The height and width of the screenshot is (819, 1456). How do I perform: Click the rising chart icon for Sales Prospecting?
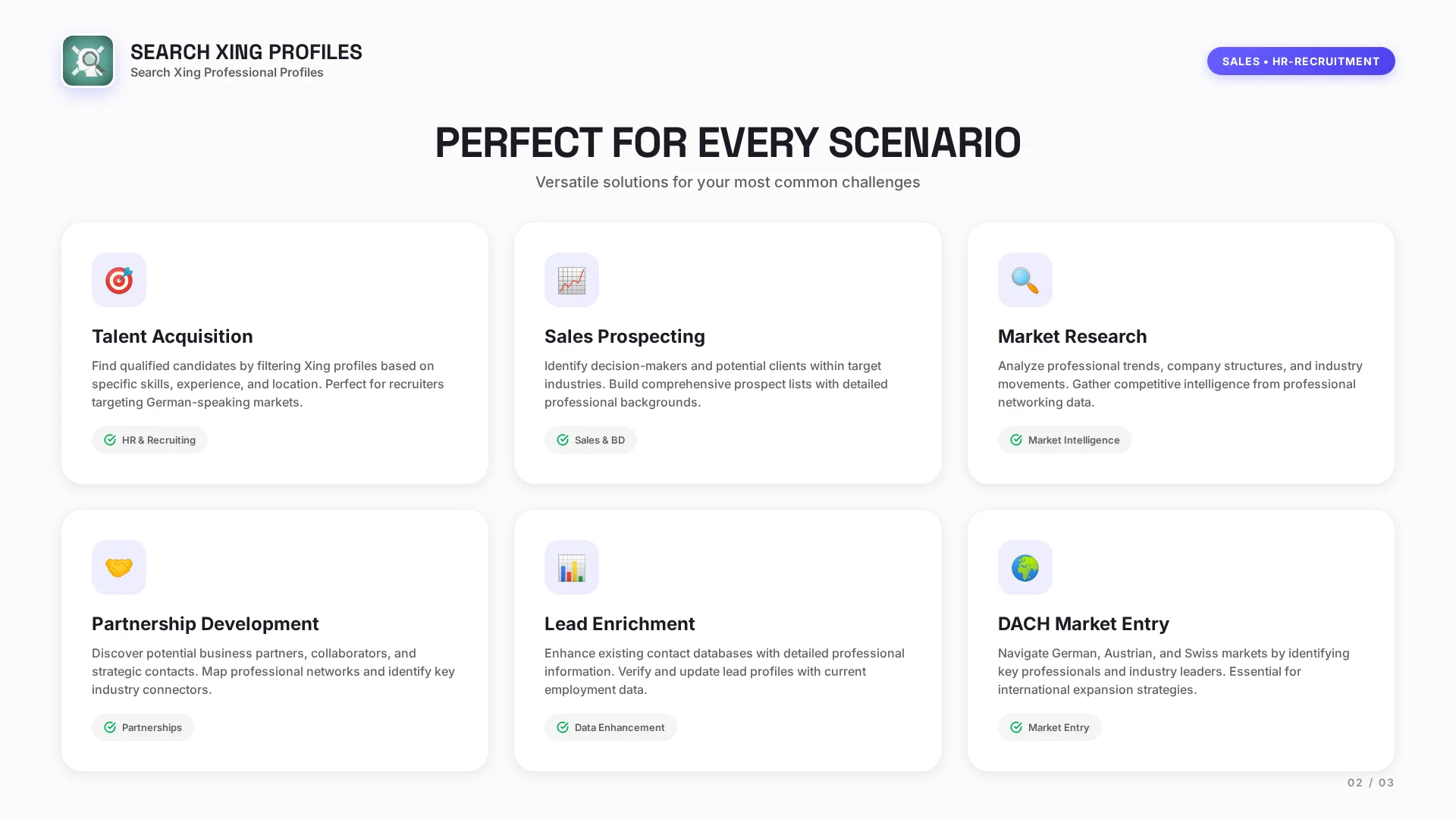[x=572, y=280]
